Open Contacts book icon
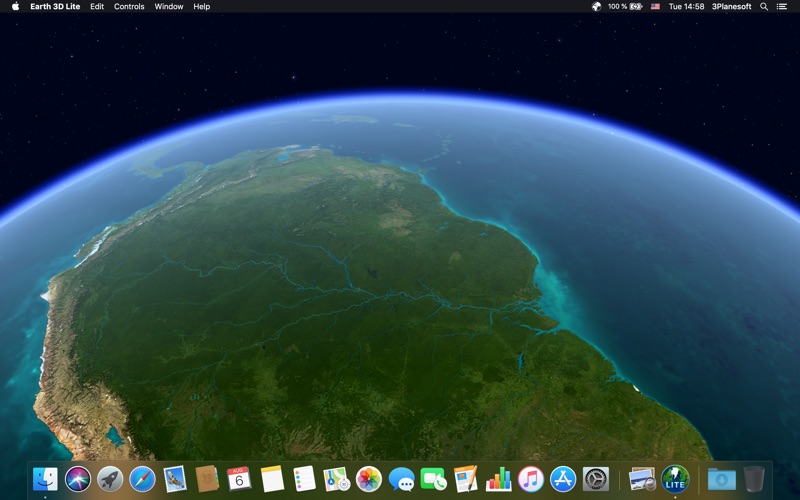The width and height of the screenshot is (800, 500). [x=207, y=480]
